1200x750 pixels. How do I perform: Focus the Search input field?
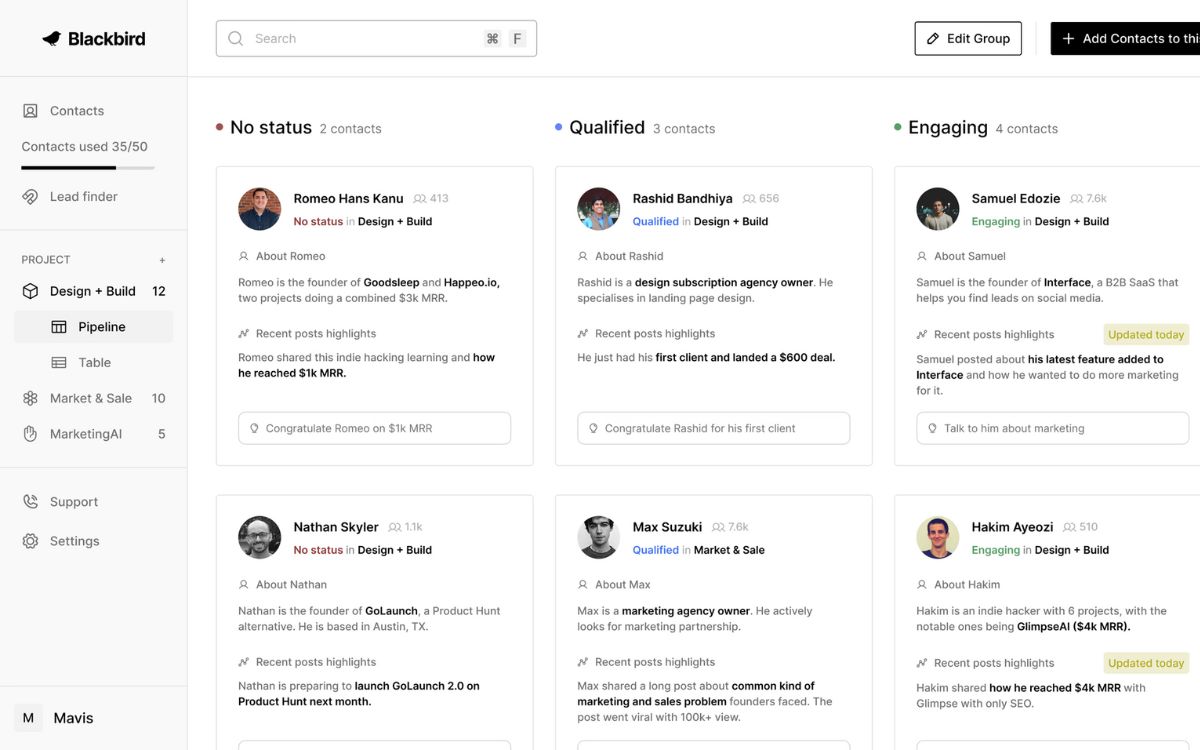point(360,39)
